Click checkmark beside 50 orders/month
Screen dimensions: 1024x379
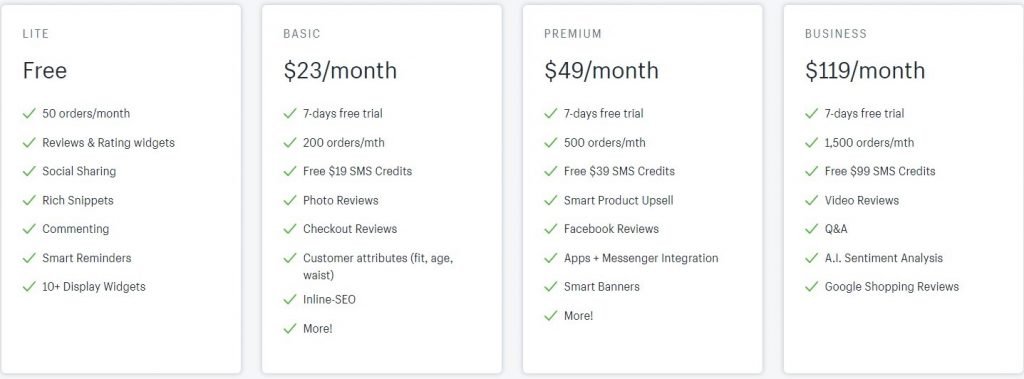pyautogui.click(x=29, y=114)
